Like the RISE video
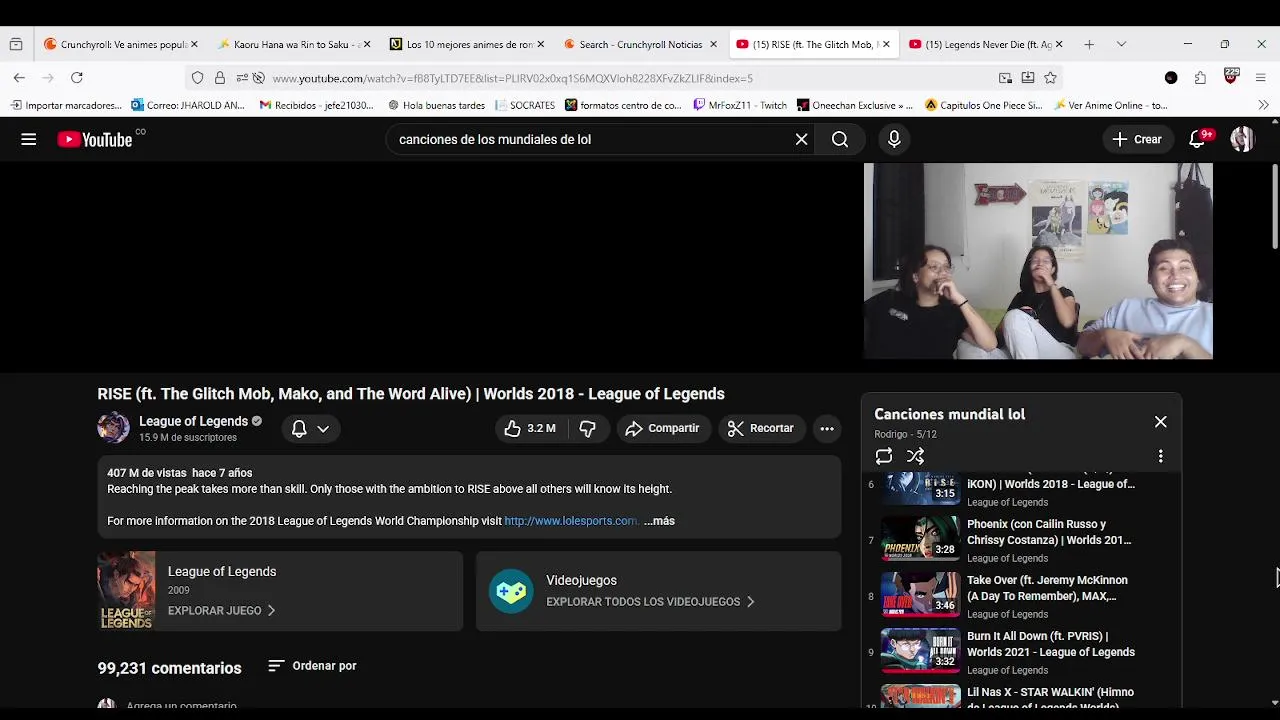1280x720 pixels. pyautogui.click(x=531, y=428)
